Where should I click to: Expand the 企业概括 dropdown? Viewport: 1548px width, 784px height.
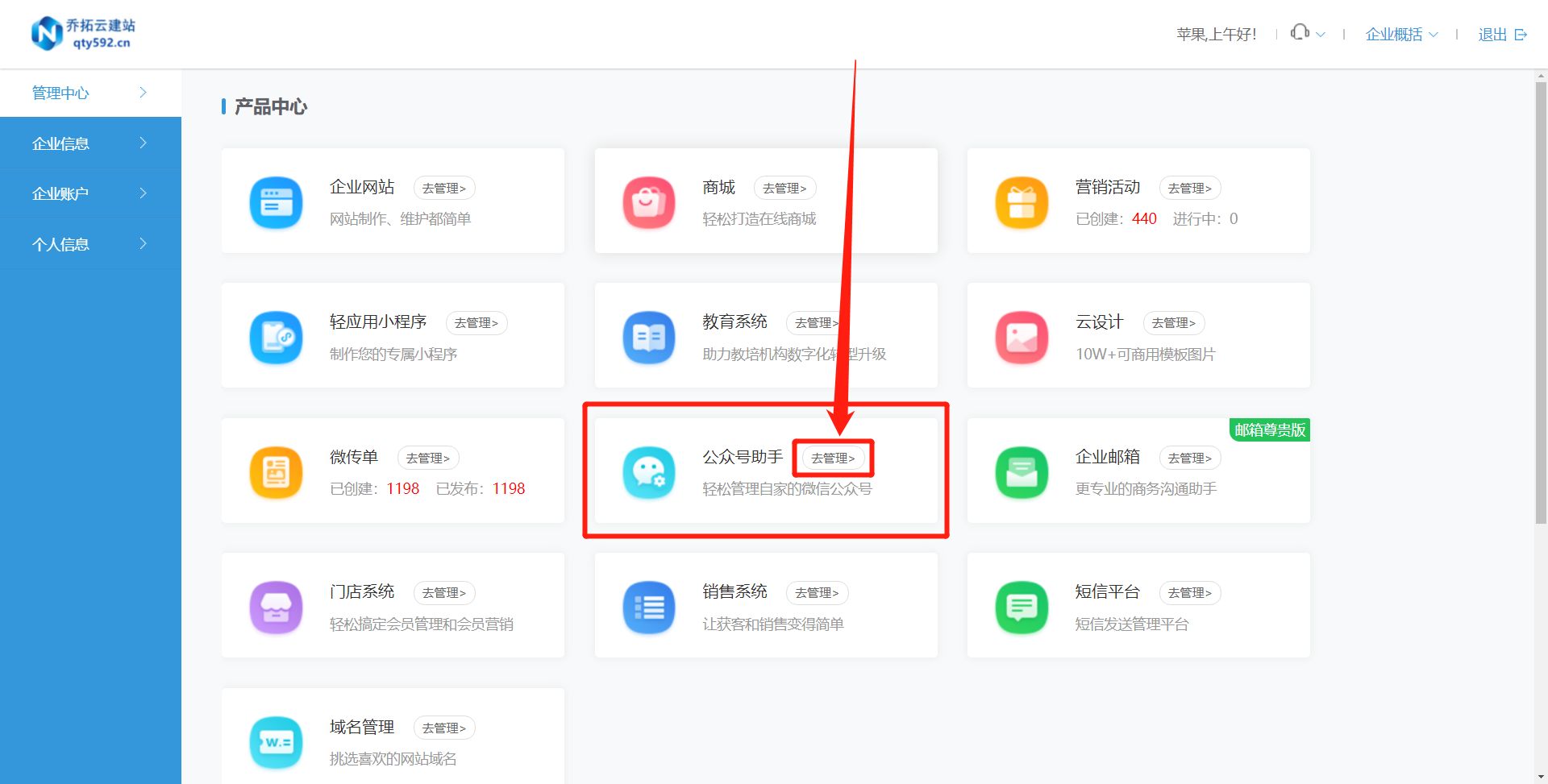click(x=1401, y=34)
